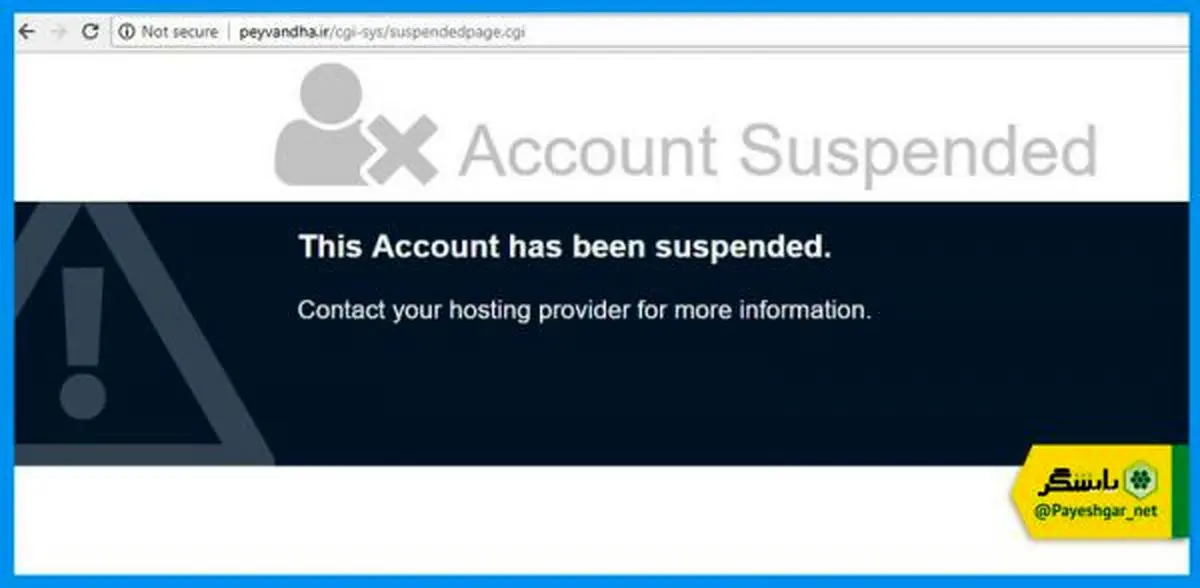The image size is (1200, 588).
Task: Click the word 'Suspended' in heading
Action: [918, 150]
